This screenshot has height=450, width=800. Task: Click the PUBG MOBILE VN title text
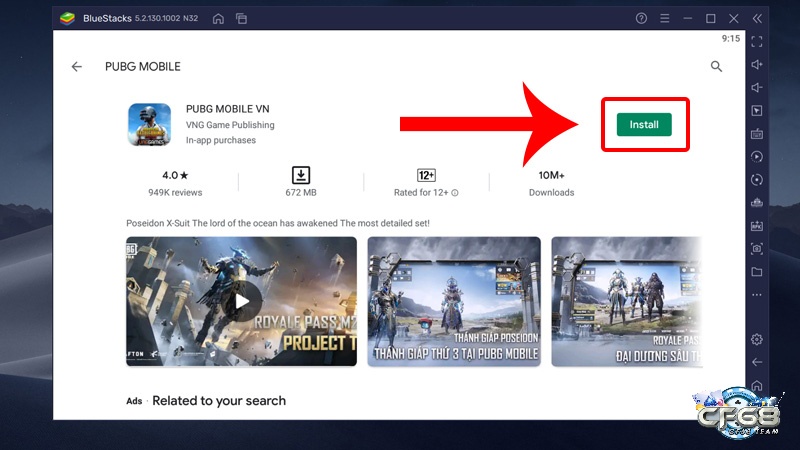point(228,109)
